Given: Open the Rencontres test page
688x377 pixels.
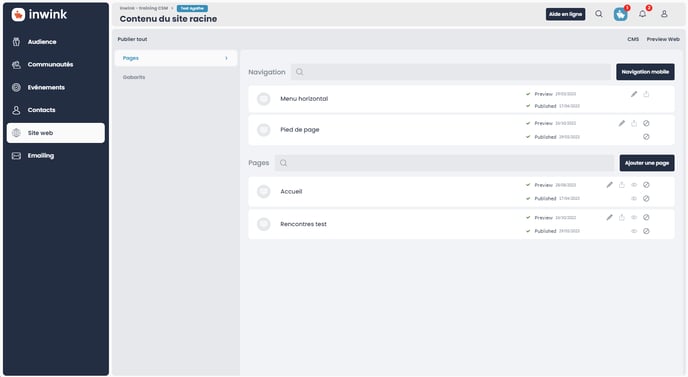Looking at the screenshot, I should click(303, 224).
